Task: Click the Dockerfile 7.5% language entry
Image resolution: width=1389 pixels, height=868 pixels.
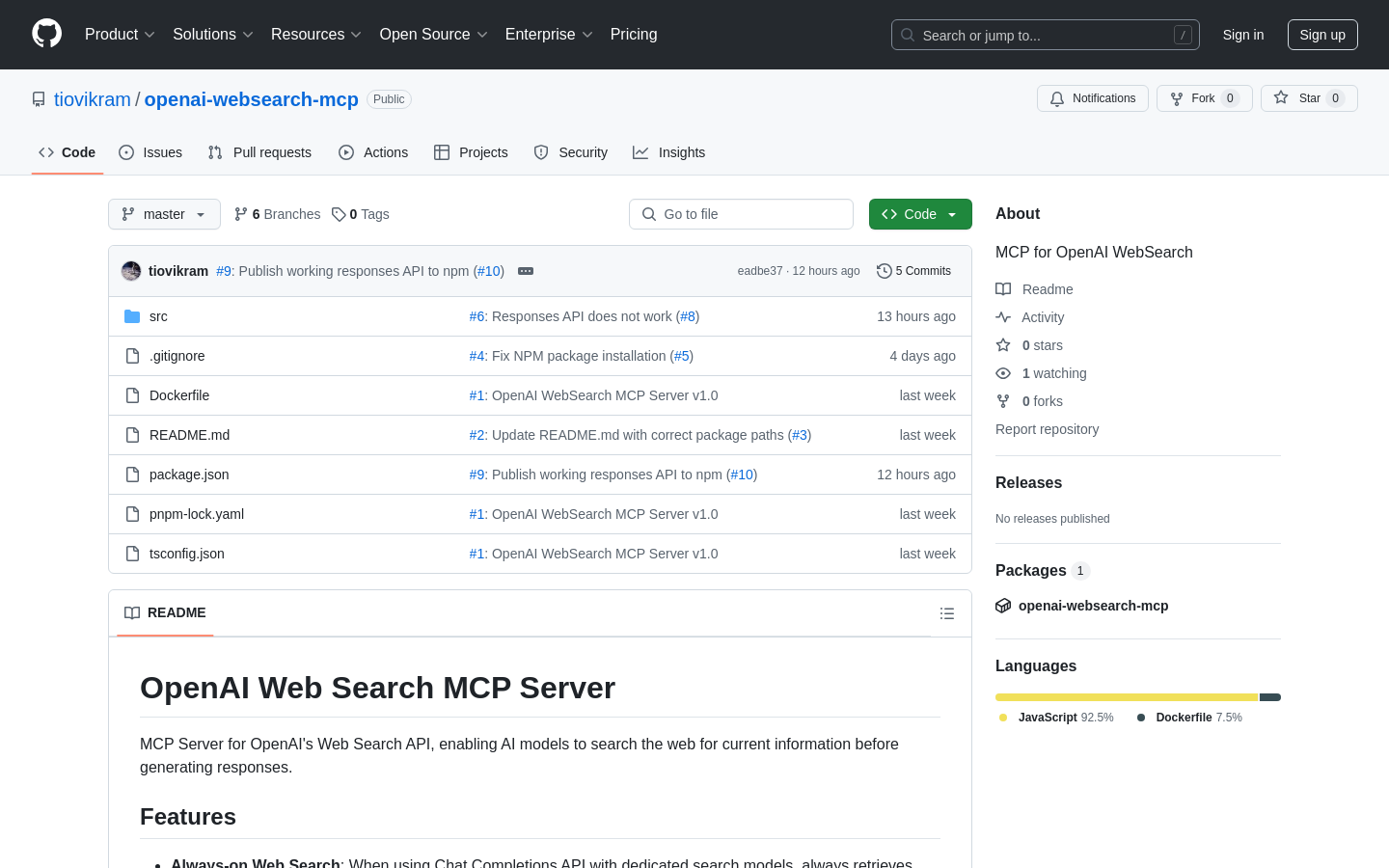Action: click(x=1189, y=718)
